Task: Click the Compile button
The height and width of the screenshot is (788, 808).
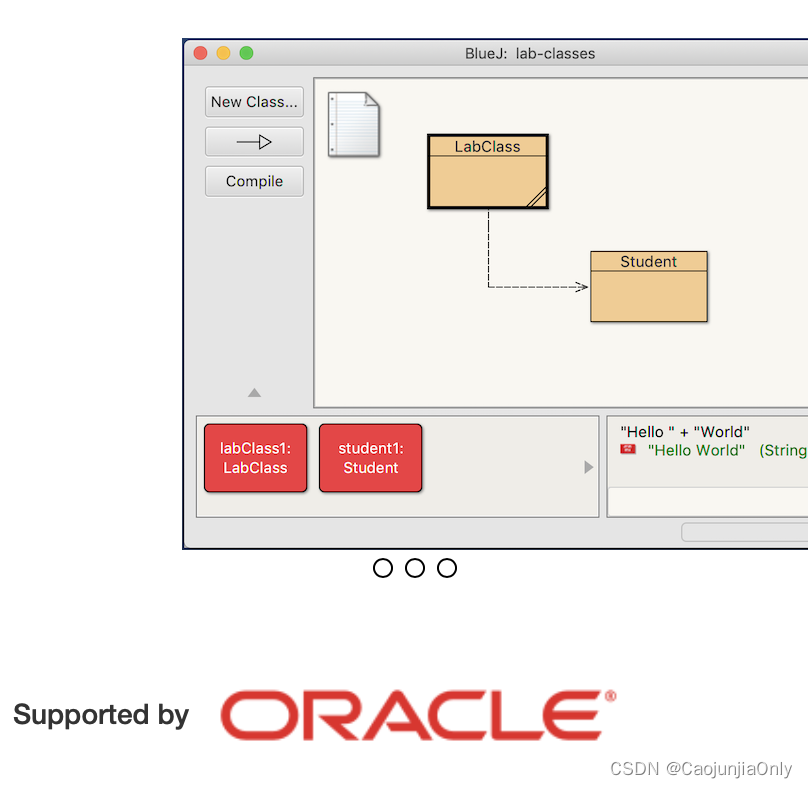Action: click(254, 181)
